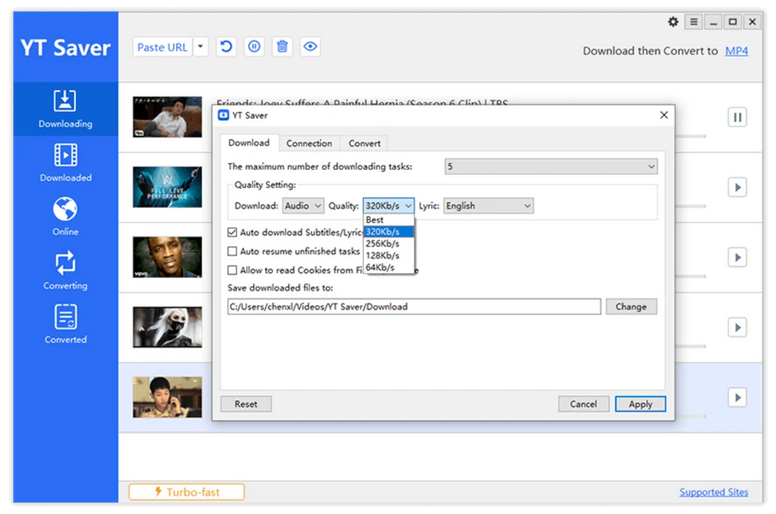Click the resume-all circular arrow icon
This screenshot has height=514, width=776.
(226, 47)
